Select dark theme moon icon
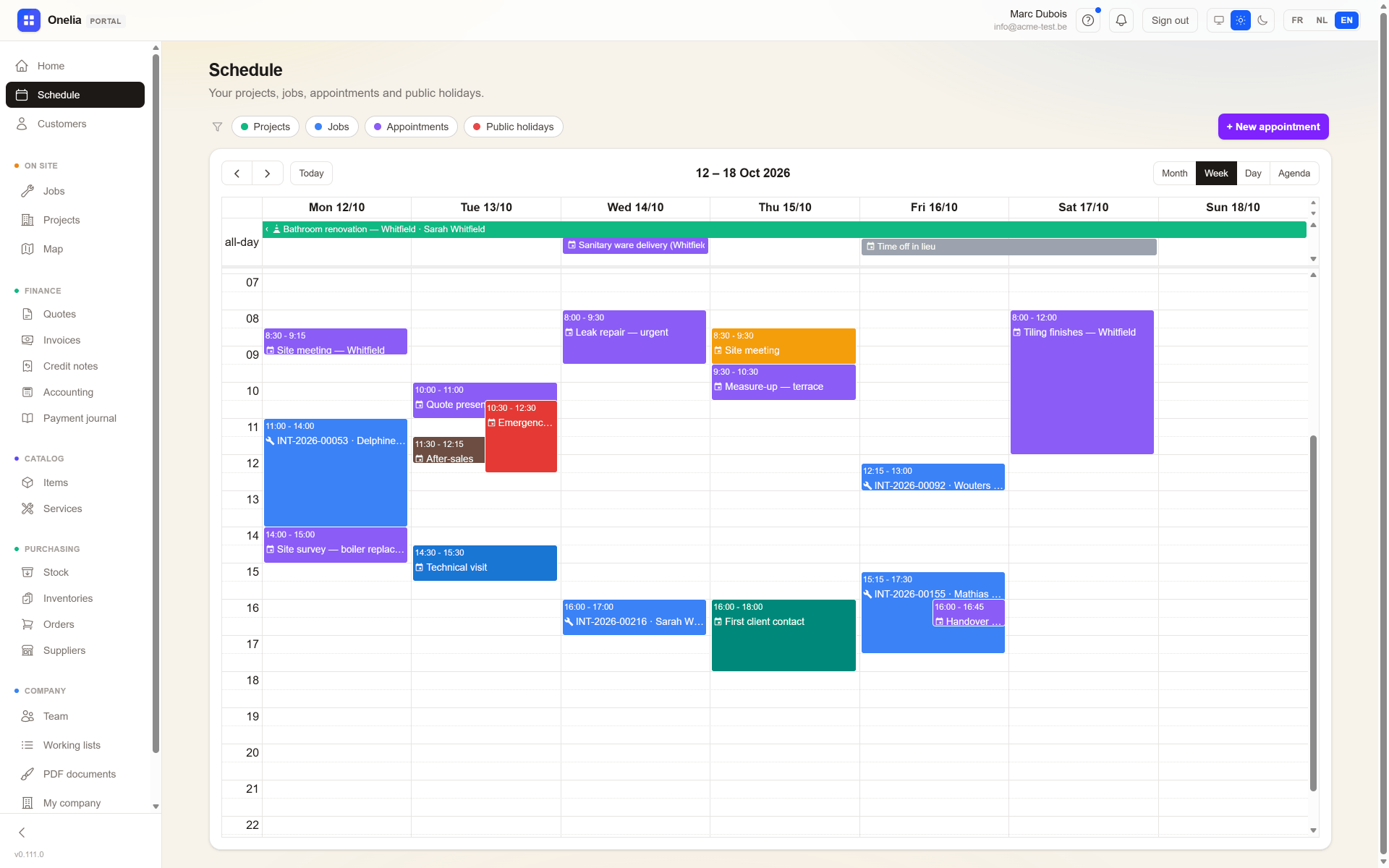Screen dimensions: 1389x868 tap(1262, 20)
